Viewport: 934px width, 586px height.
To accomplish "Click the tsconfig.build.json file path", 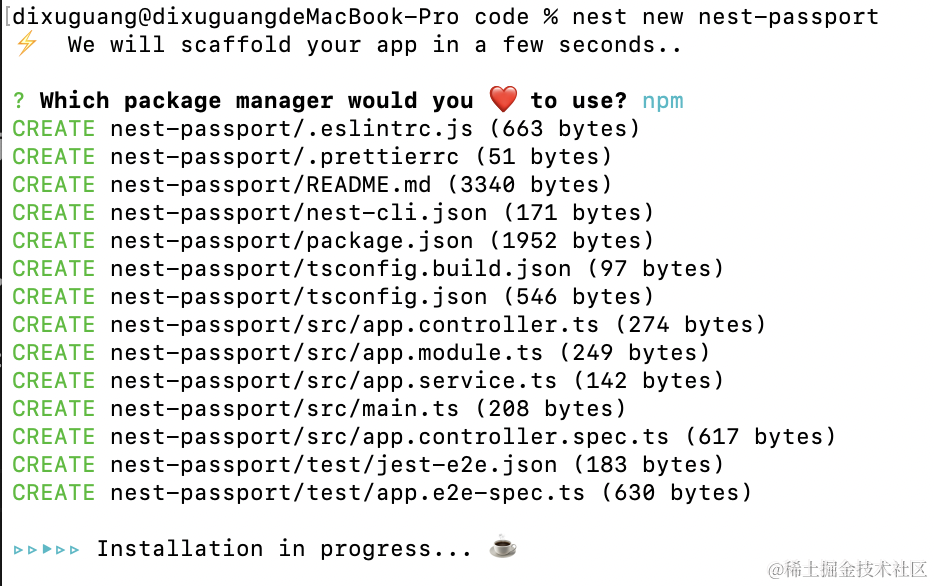I will (x=340, y=269).
